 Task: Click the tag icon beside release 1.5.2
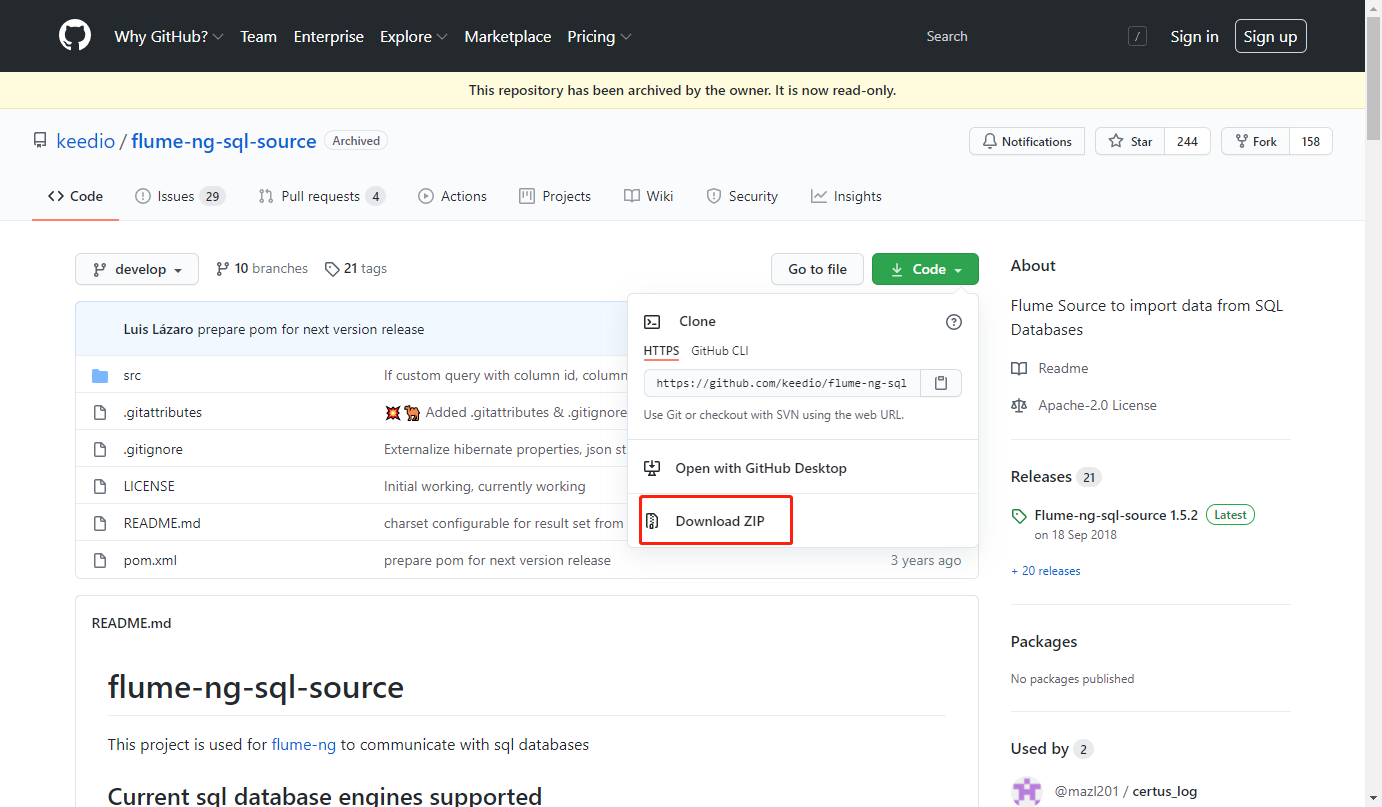pos(1019,515)
